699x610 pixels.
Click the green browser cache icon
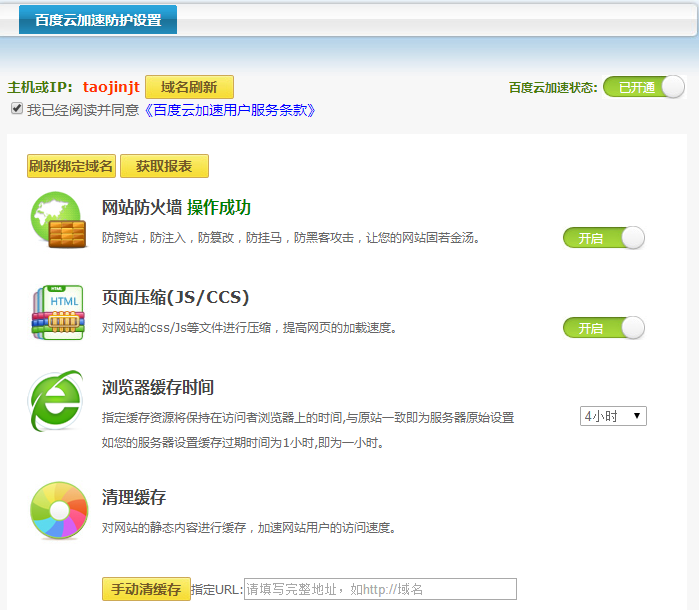(x=56, y=401)
